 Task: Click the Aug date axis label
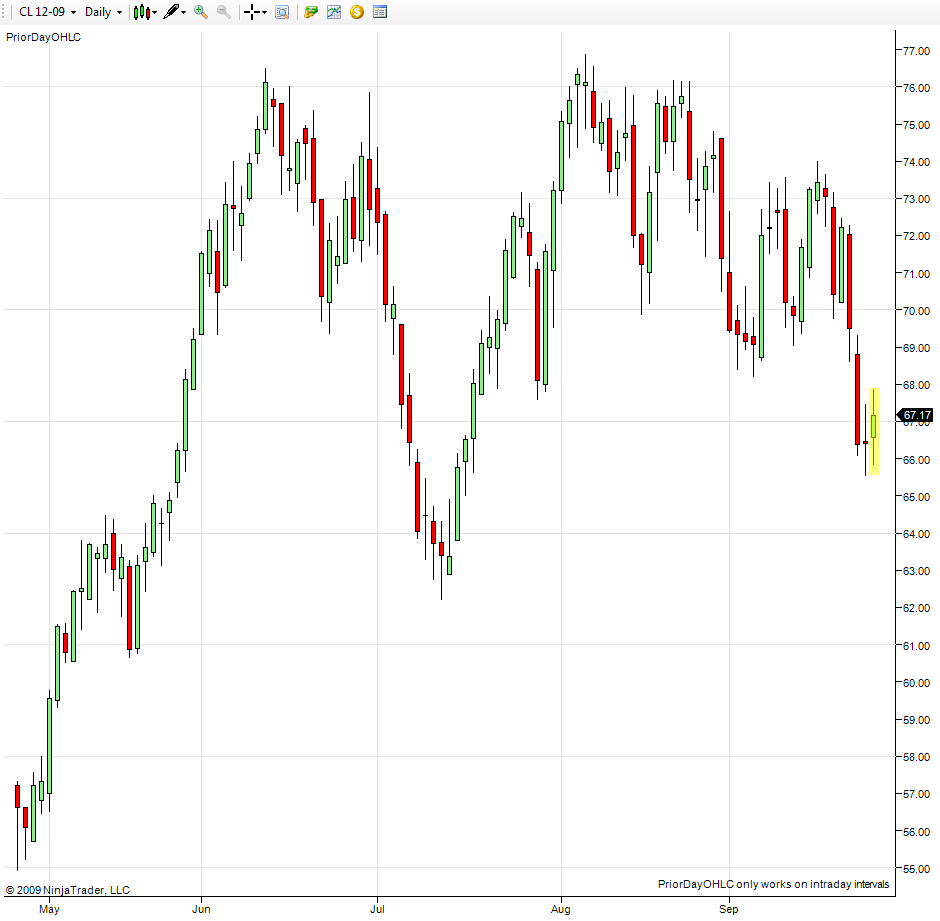[x=561, y=909]
